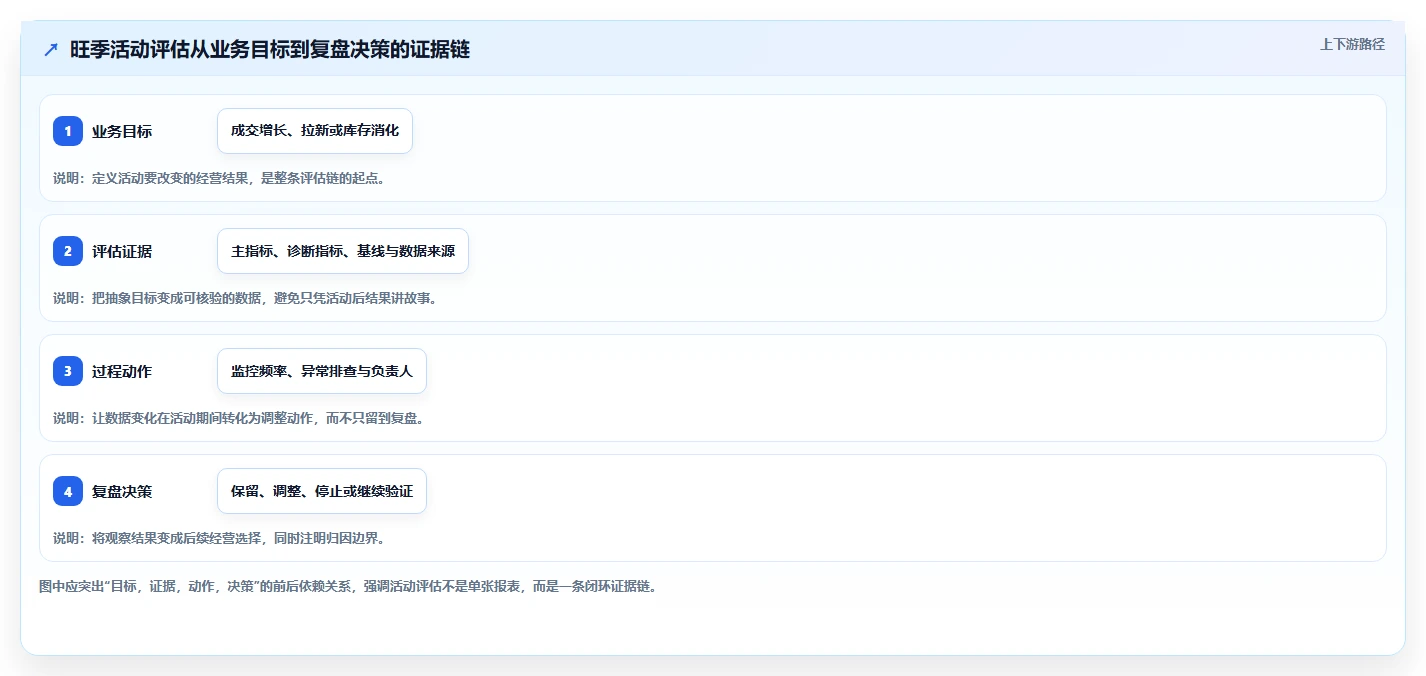Select the 评估证据 step label
Viewport: 1426px width, 676px height.
click(x=122, y=251)
